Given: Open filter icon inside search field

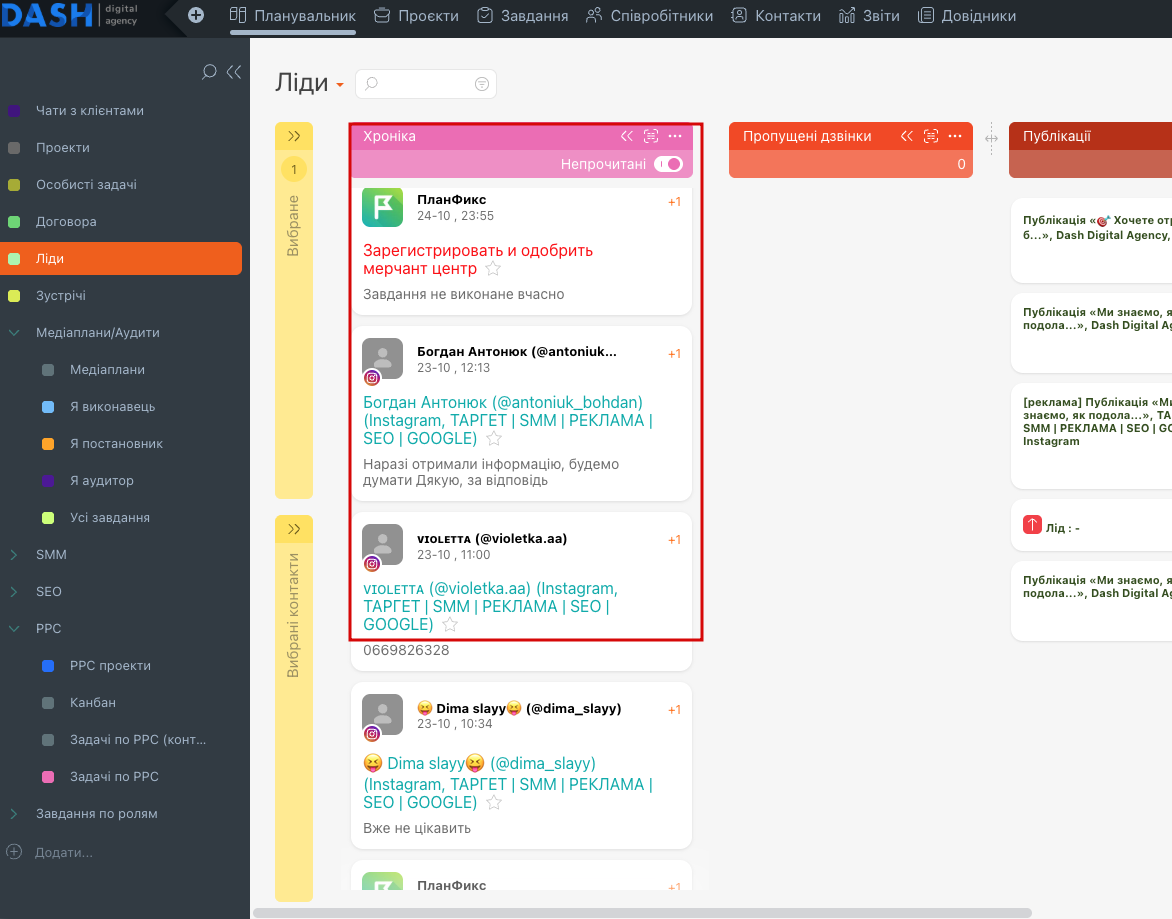Looking at the screenshot, I should 482,84.
